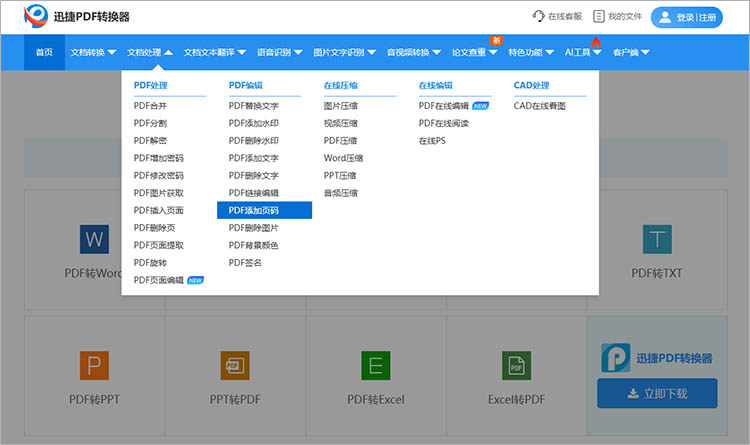Choose 视频压缩 entry

[x=341, y=123]
